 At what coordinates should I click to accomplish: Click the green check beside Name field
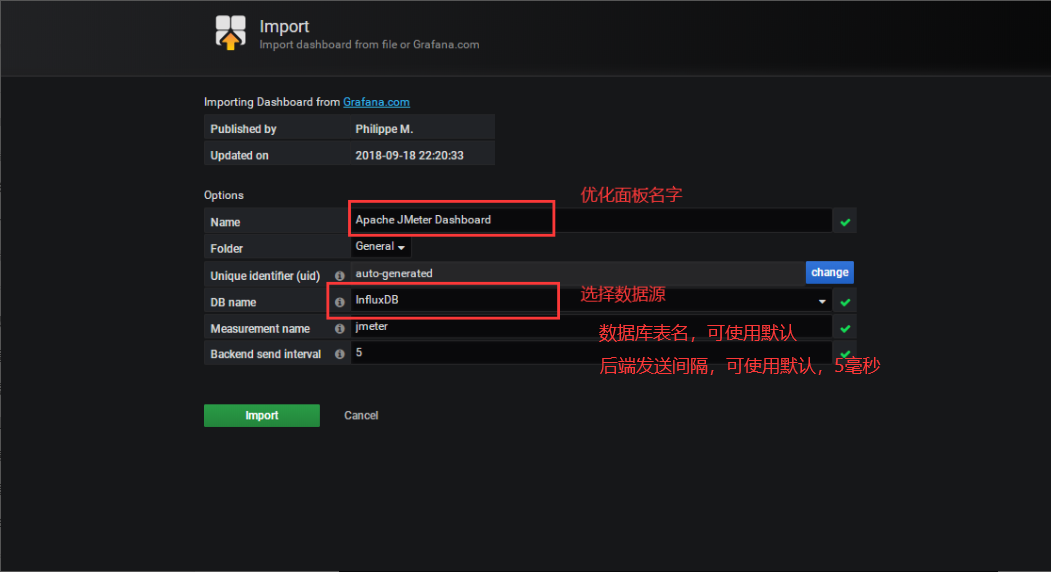point(845,222)
